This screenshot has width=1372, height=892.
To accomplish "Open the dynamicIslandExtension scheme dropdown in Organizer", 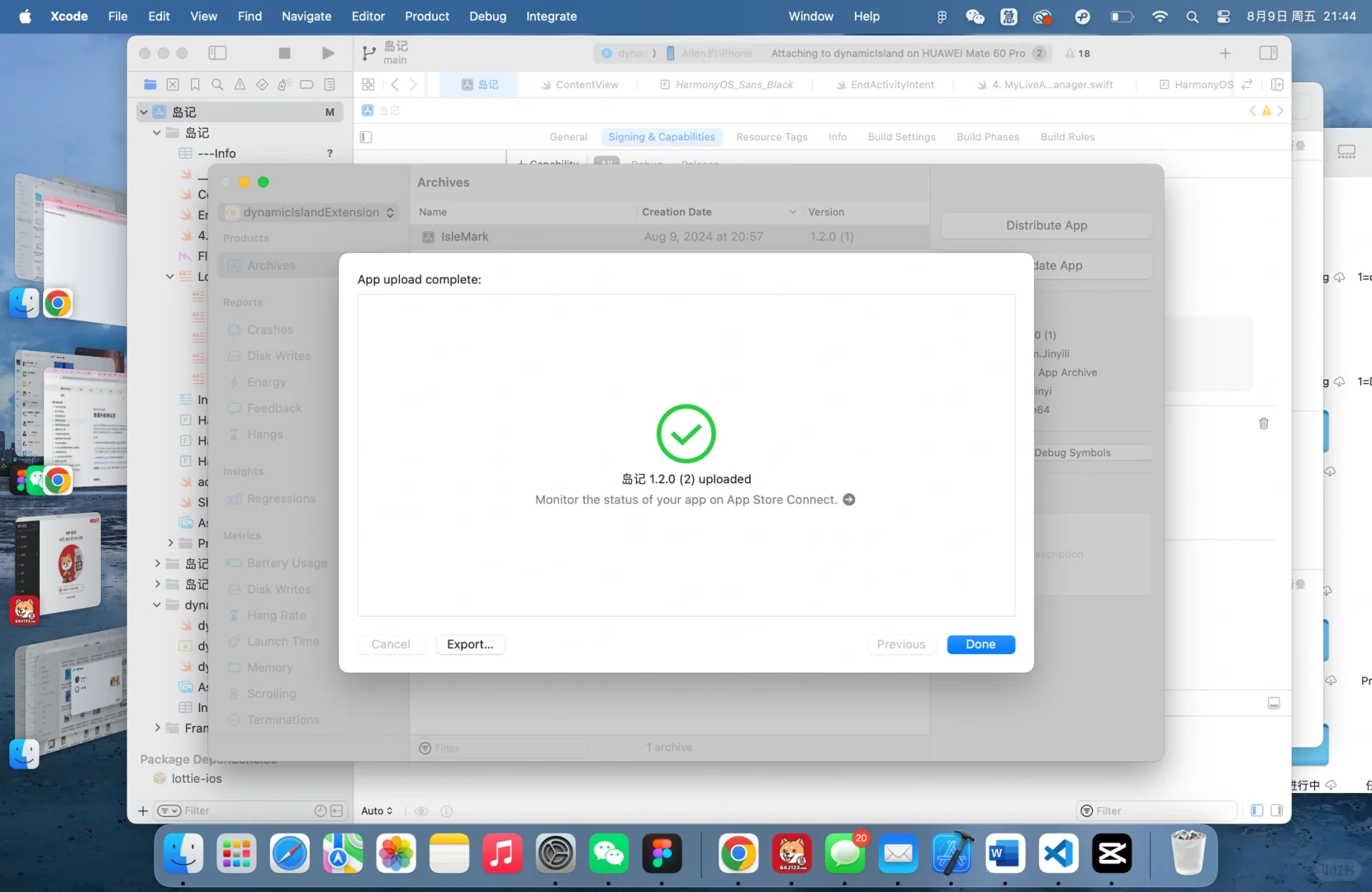I will pyautogui.click(x=311, y=212).
